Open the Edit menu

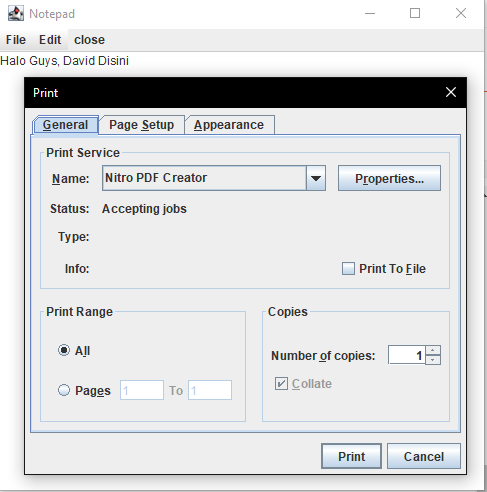pyautogui.click(x=50, y=40)
